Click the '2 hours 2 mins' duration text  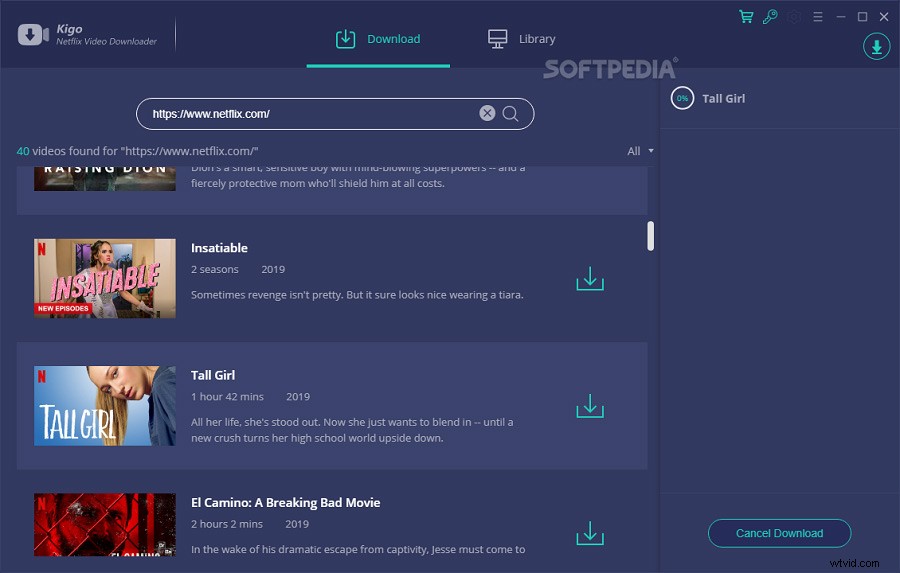pyautogui.click(x=227, y=524)
